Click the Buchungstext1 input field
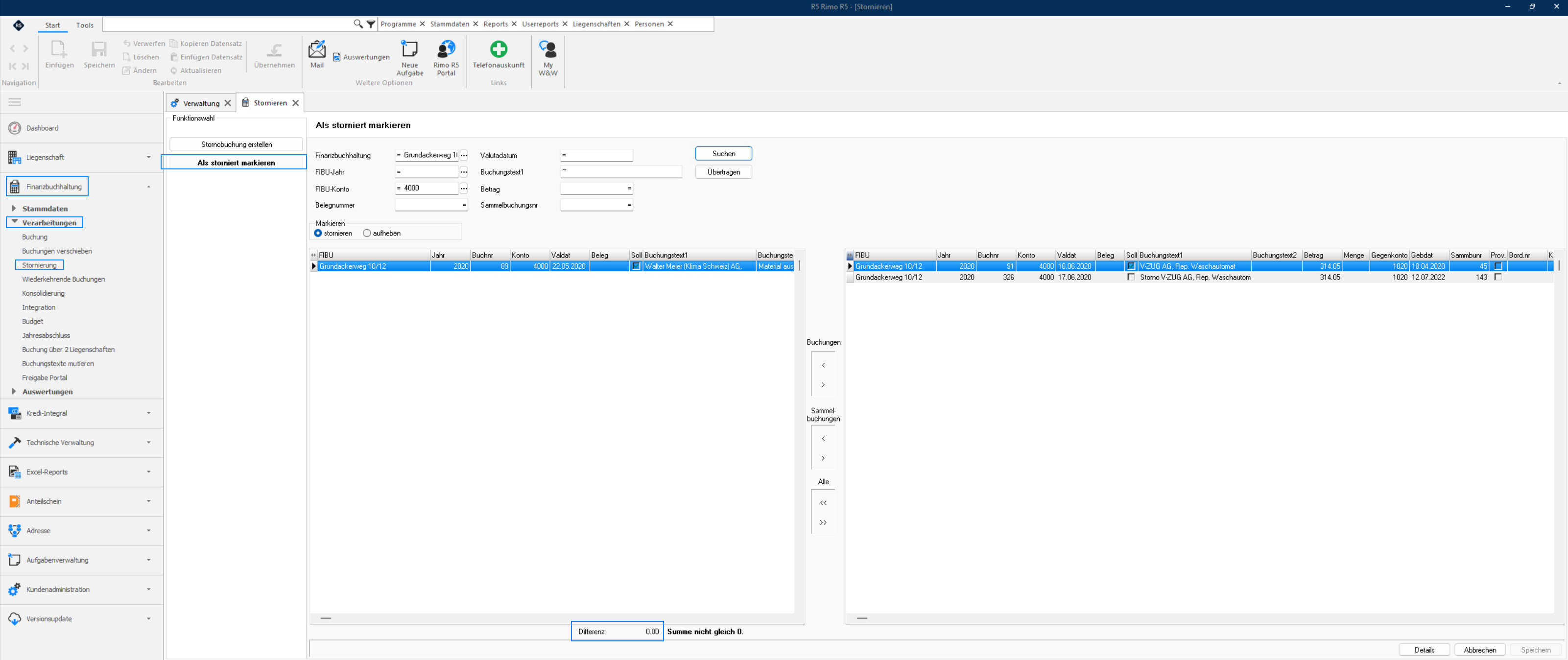Image resolution: width=1568 pixels, height=660 pixels. click(x=620, y=172)
